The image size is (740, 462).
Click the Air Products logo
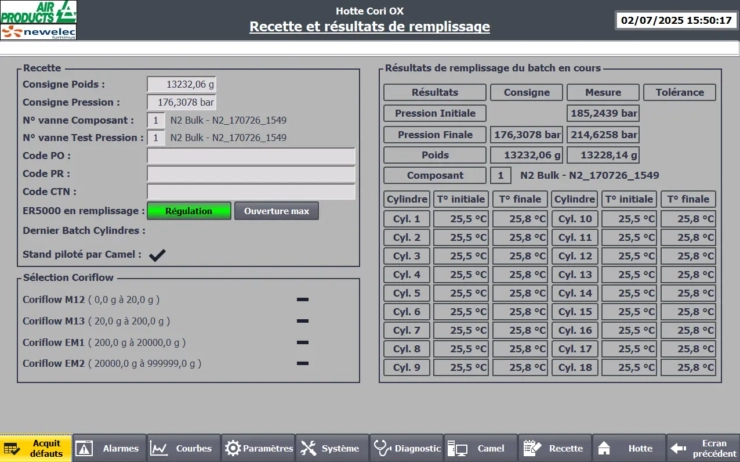coord(38,12)
